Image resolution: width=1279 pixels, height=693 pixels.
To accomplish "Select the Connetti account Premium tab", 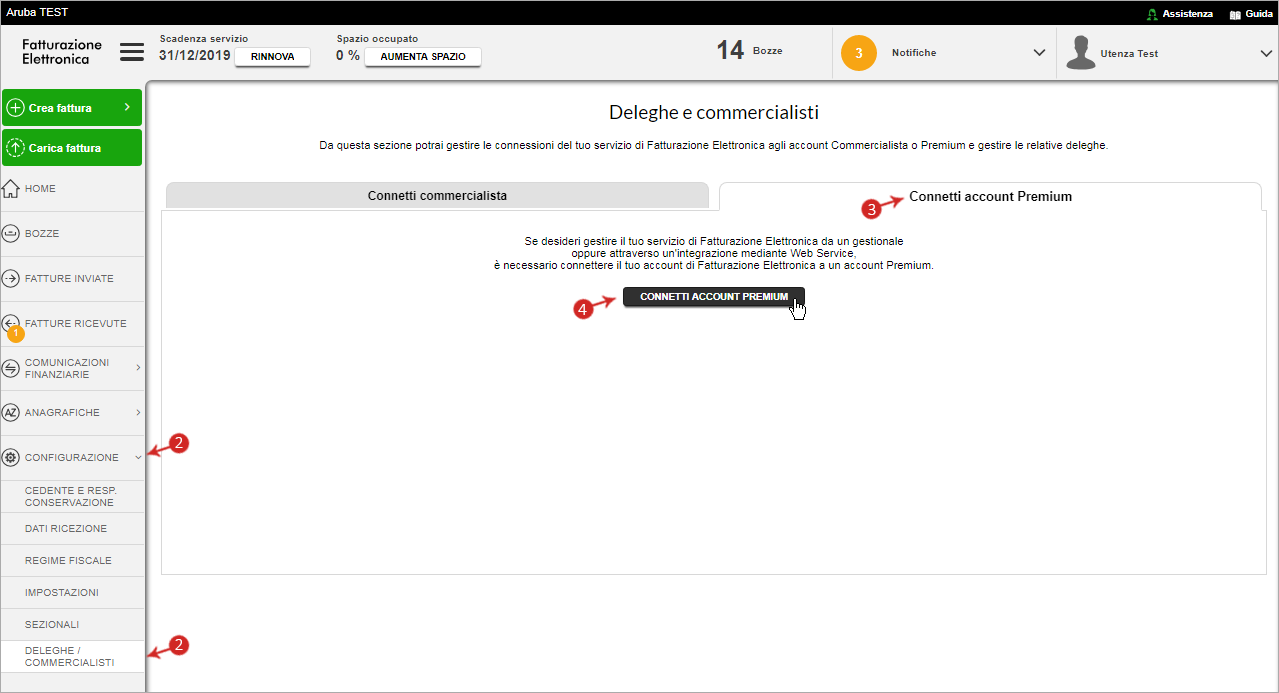I will (990, 196).
